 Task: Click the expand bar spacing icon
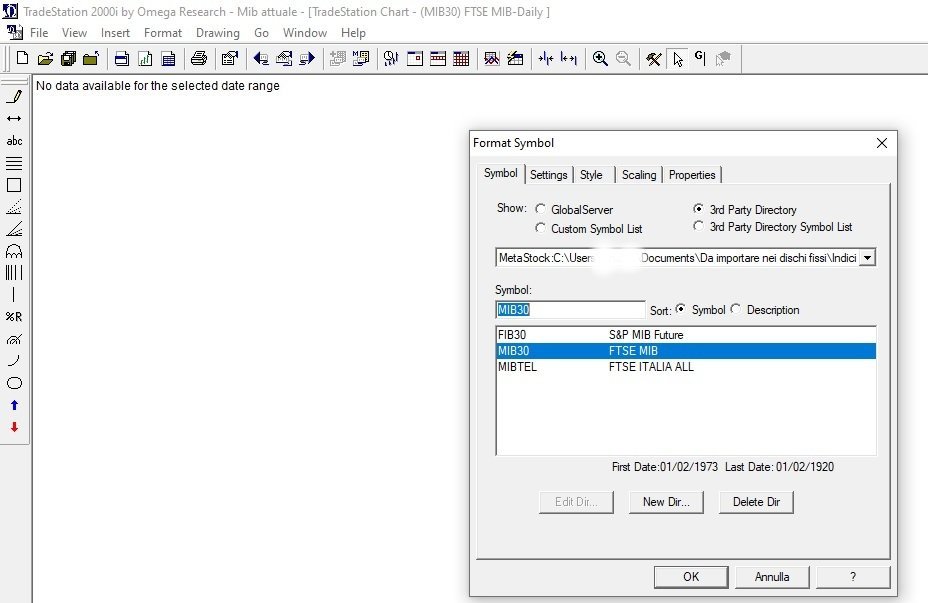point(569,58)
